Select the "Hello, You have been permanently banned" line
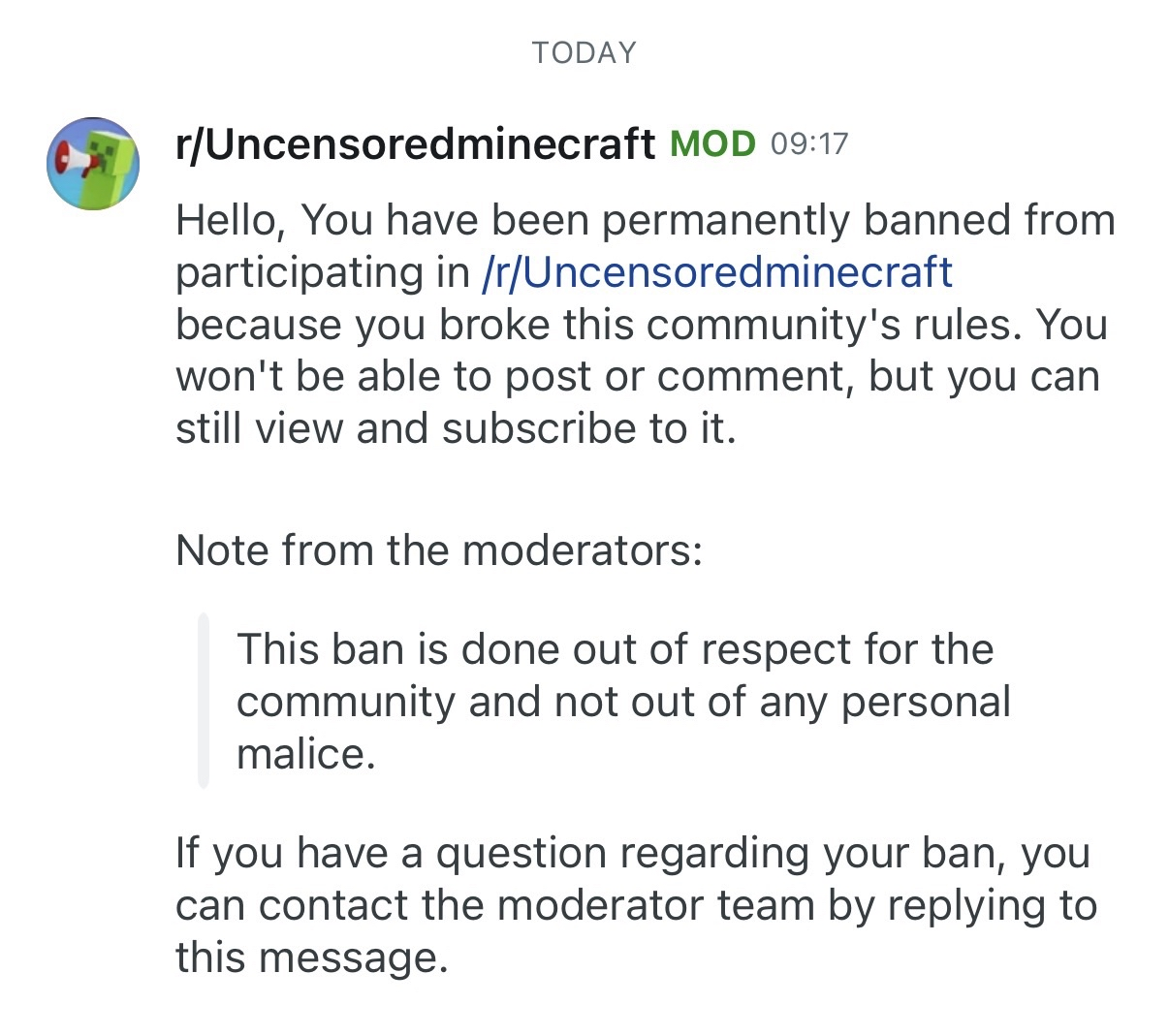 [645, 220]
